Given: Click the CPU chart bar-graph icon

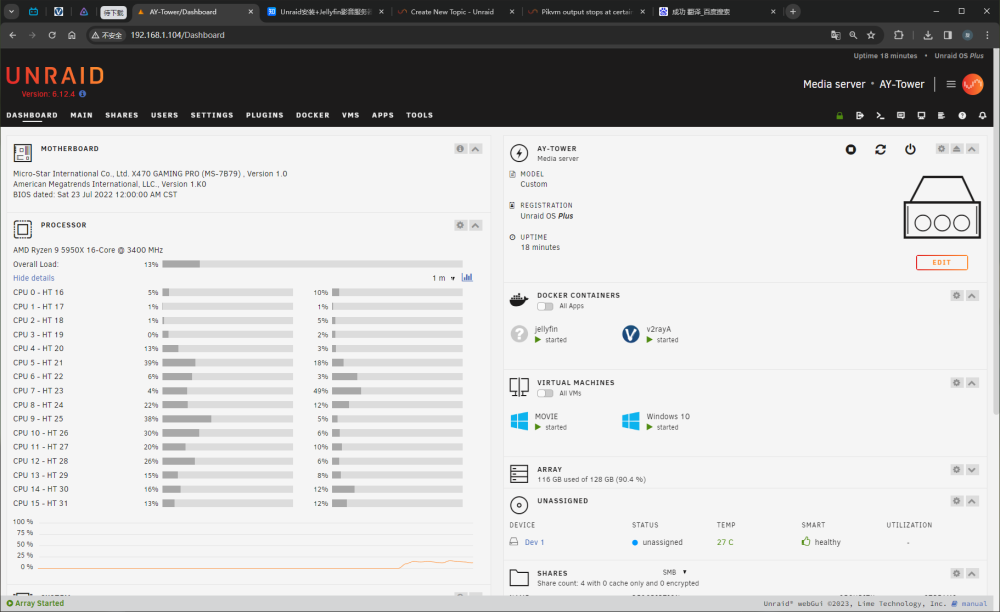Looking at the screenshot, I should point(467,277).
